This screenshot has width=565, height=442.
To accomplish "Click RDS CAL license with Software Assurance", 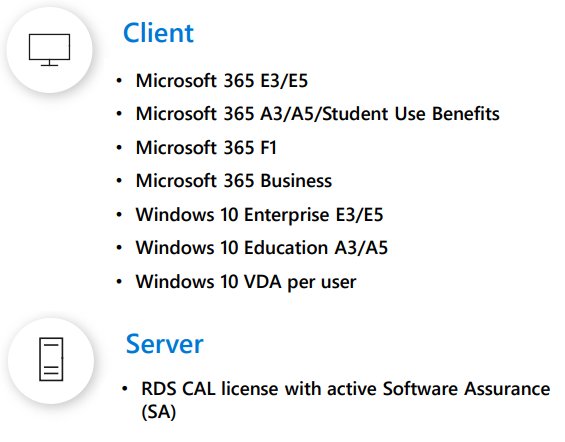I will click(346, 400).
